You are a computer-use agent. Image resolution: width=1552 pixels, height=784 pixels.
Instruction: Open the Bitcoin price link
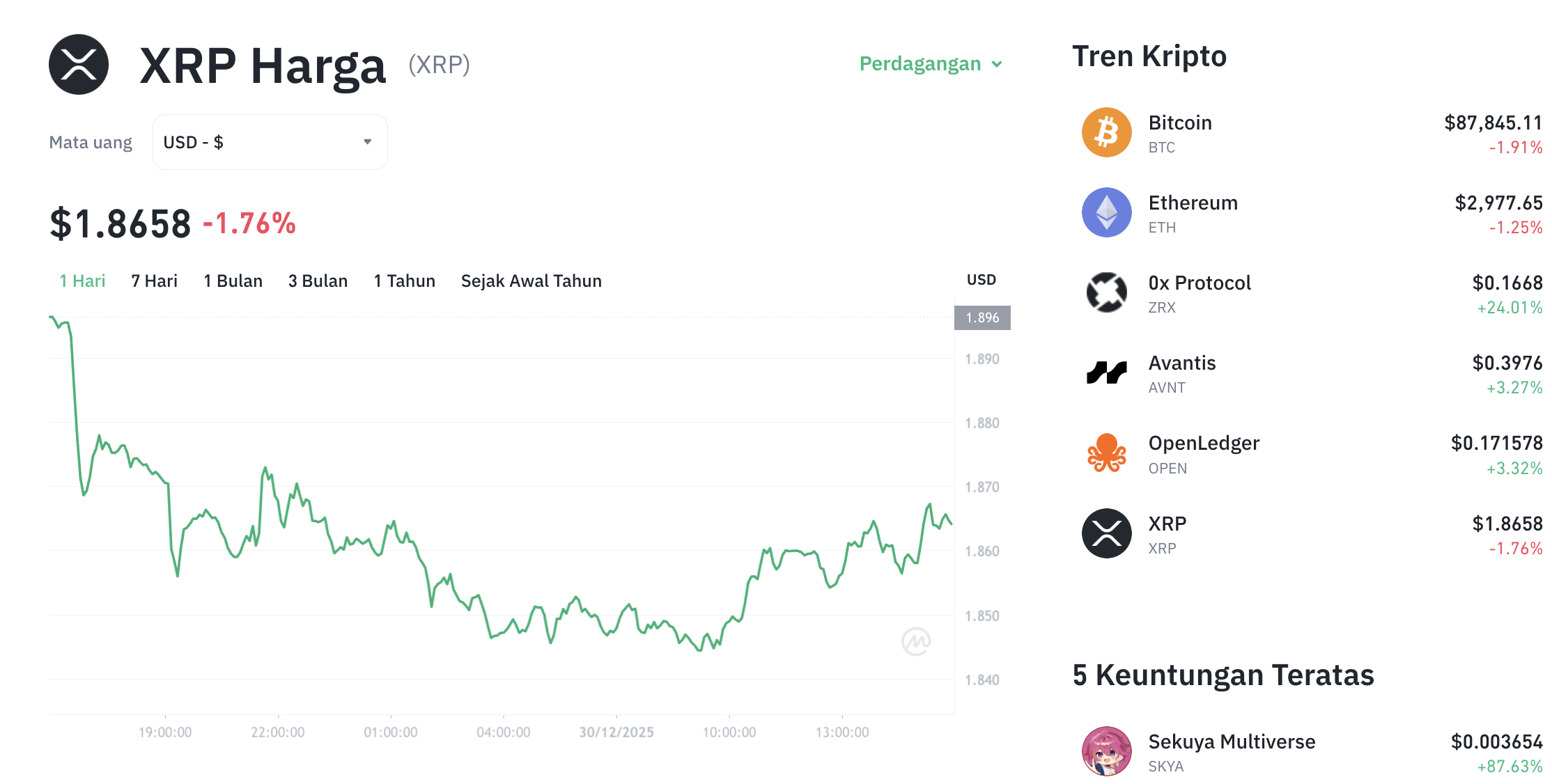click(1180, 123)
